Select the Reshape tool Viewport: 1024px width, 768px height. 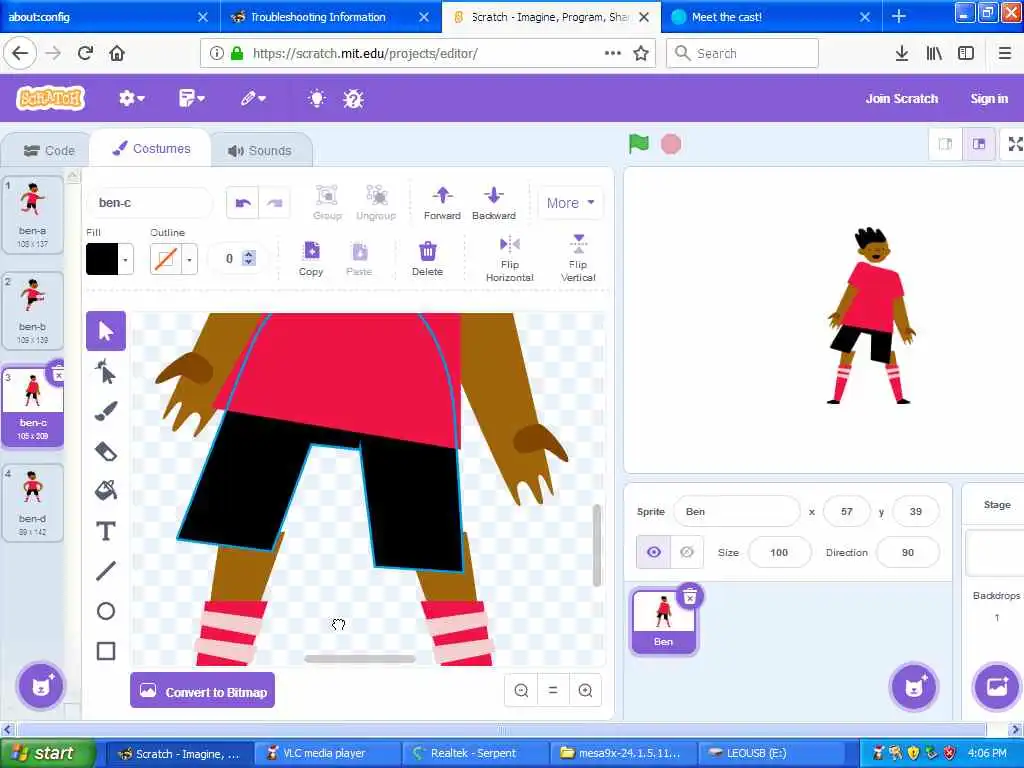point(106,372)
